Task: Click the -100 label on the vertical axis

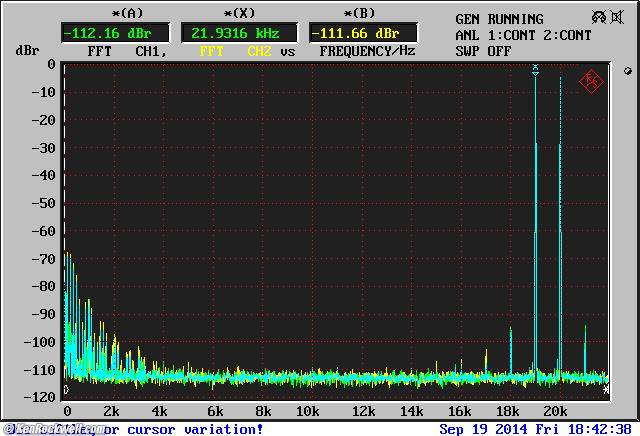Action: [40, 342]
